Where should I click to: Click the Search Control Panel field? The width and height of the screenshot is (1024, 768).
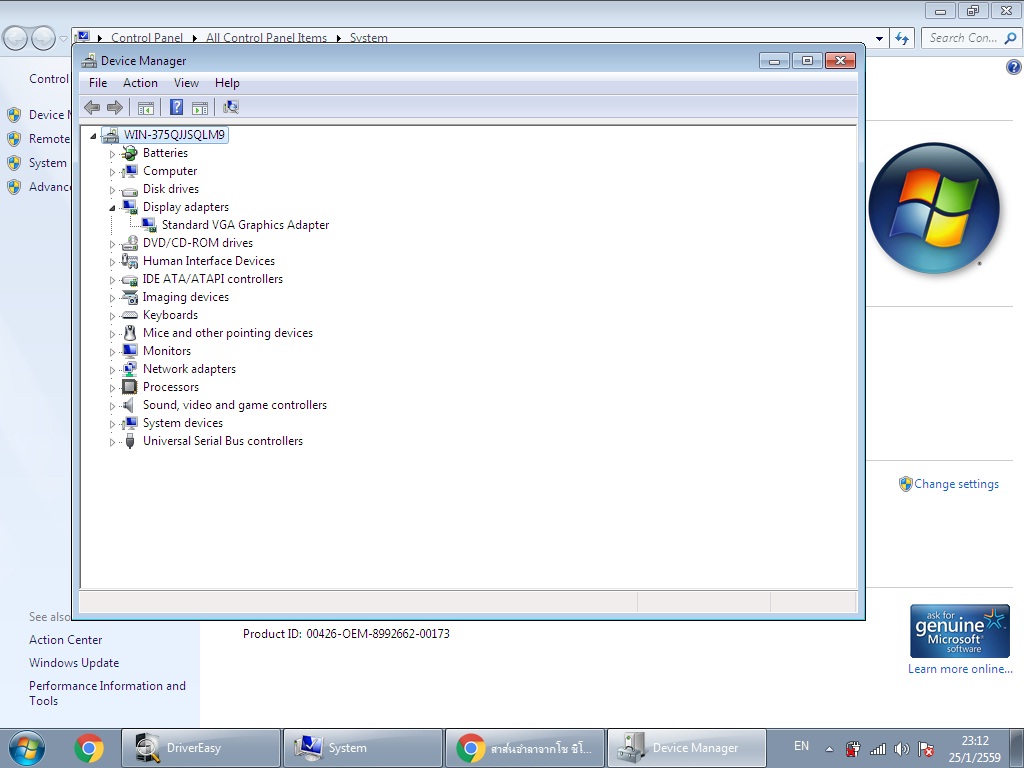970,39
